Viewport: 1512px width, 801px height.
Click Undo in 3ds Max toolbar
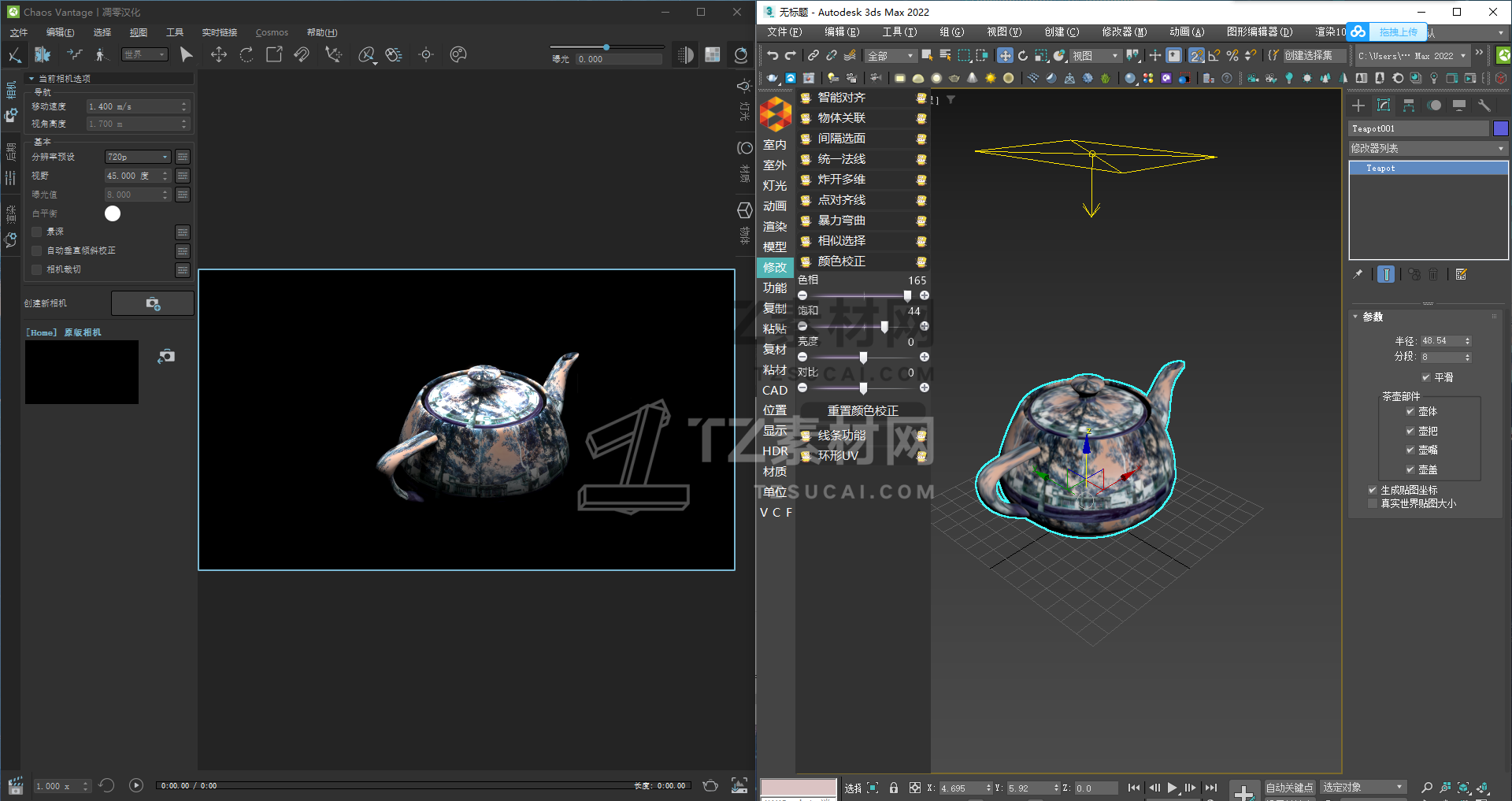773,55
